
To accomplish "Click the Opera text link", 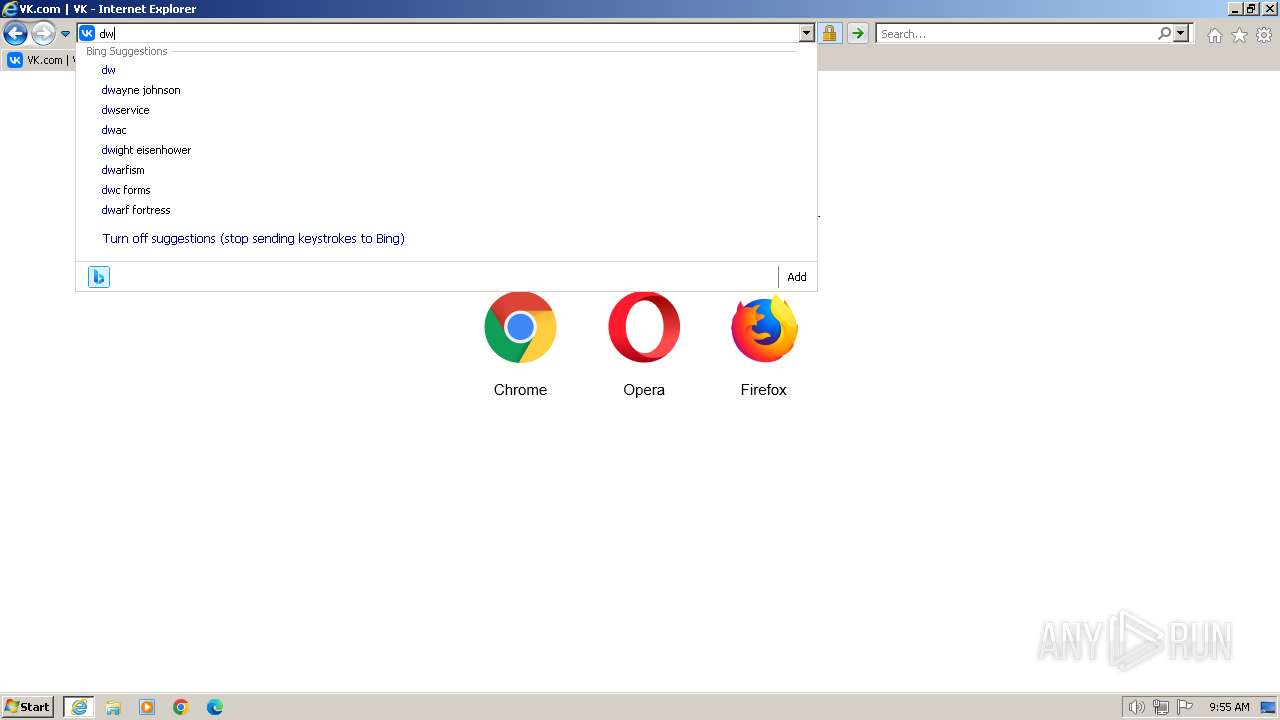I will [x=644, y=390].
